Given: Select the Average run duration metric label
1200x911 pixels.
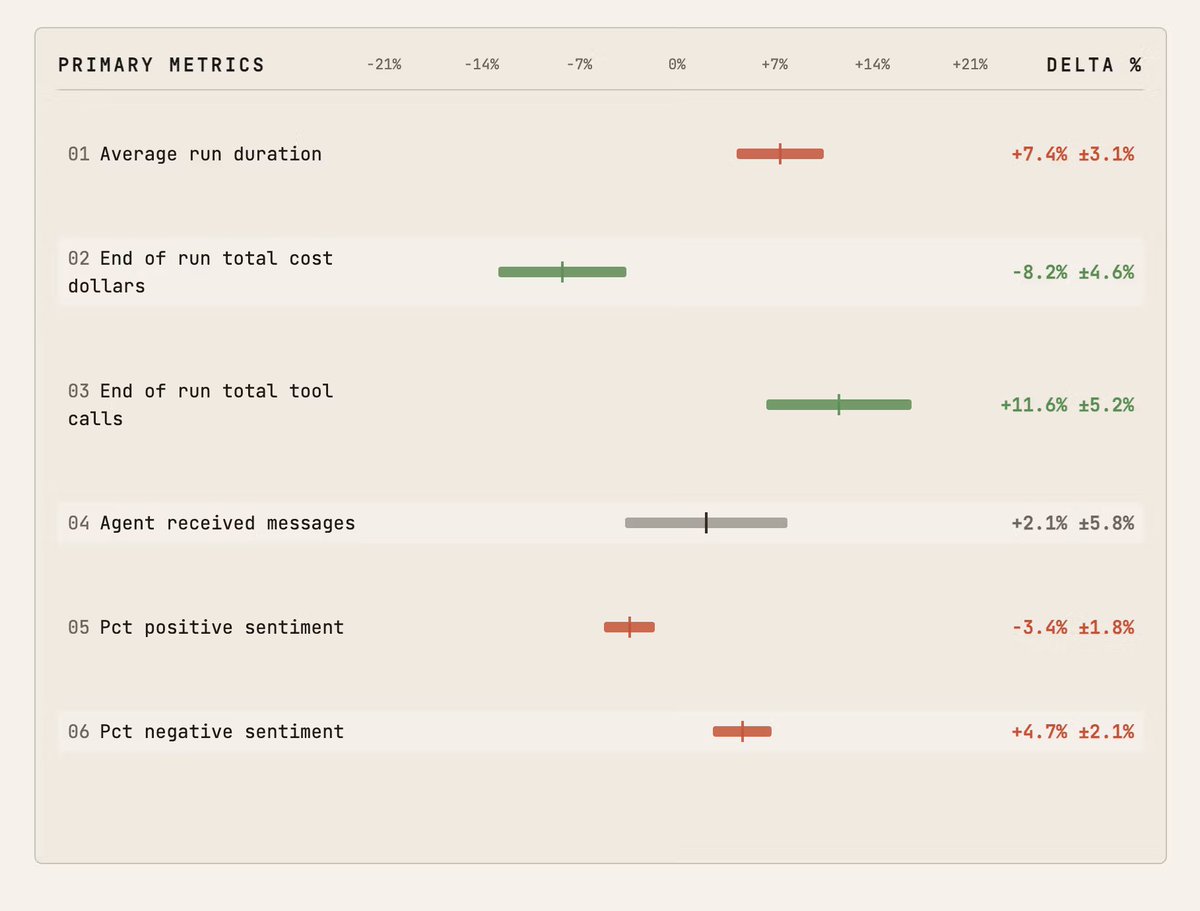Looking at the screenshot, I should [x=211, y=154].
